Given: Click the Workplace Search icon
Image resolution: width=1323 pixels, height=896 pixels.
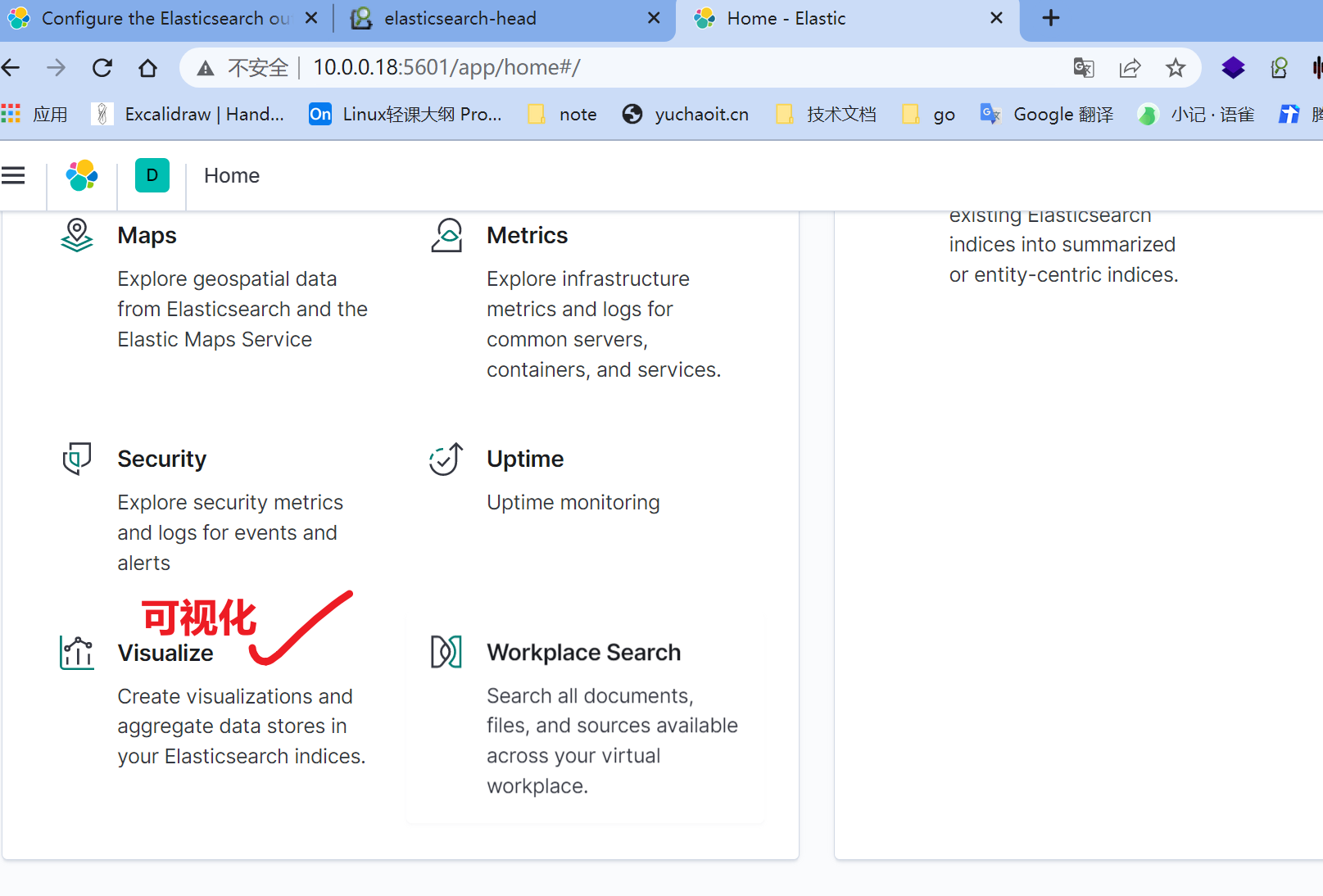Looking at the screenshot, I should pos(446,652).
